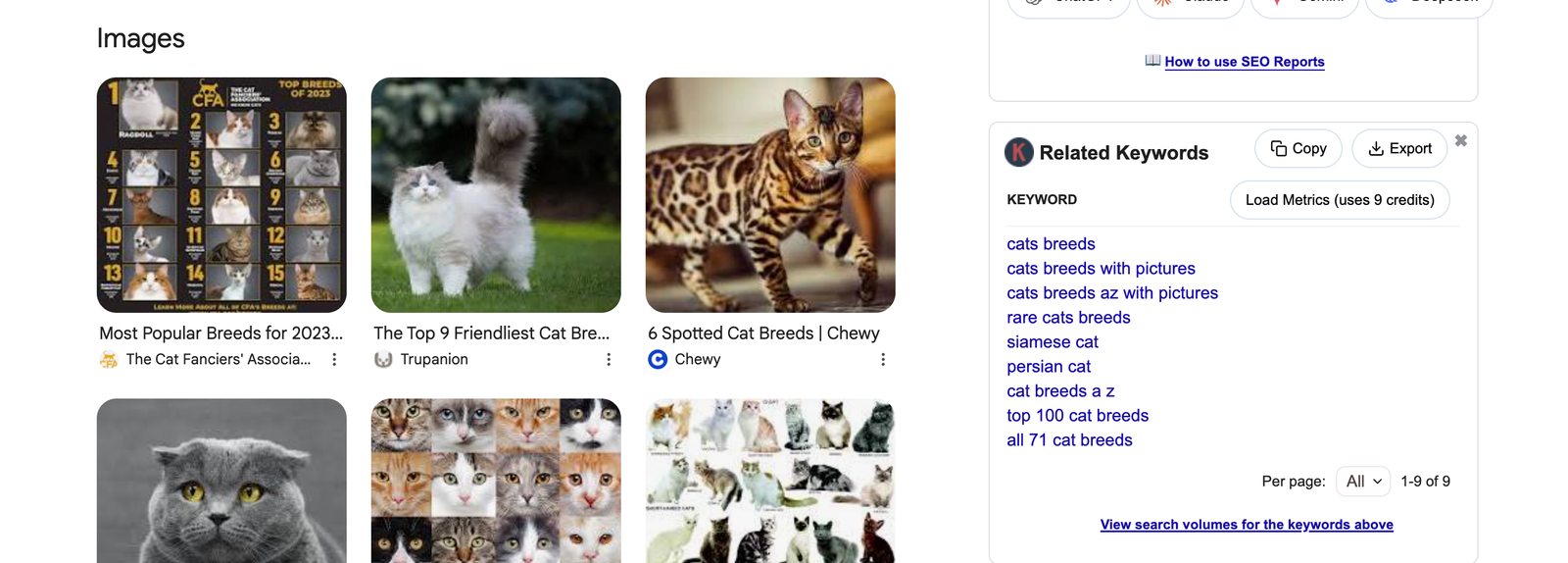Open Most Popular Breeds 2023 thumbnail
1568x563 pixels.
(221, 195)
